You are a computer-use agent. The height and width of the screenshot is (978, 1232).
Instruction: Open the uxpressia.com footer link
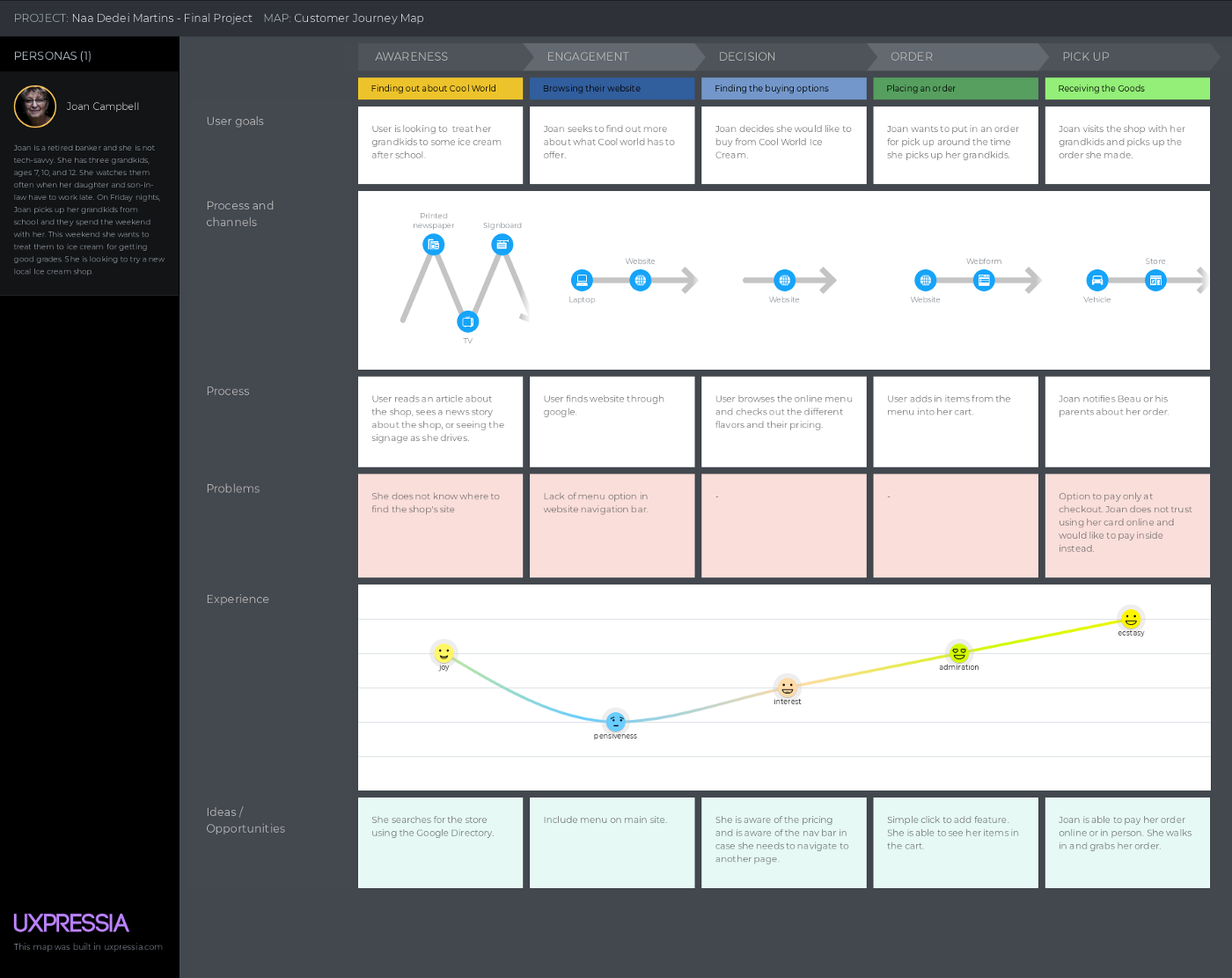(133, 947)
